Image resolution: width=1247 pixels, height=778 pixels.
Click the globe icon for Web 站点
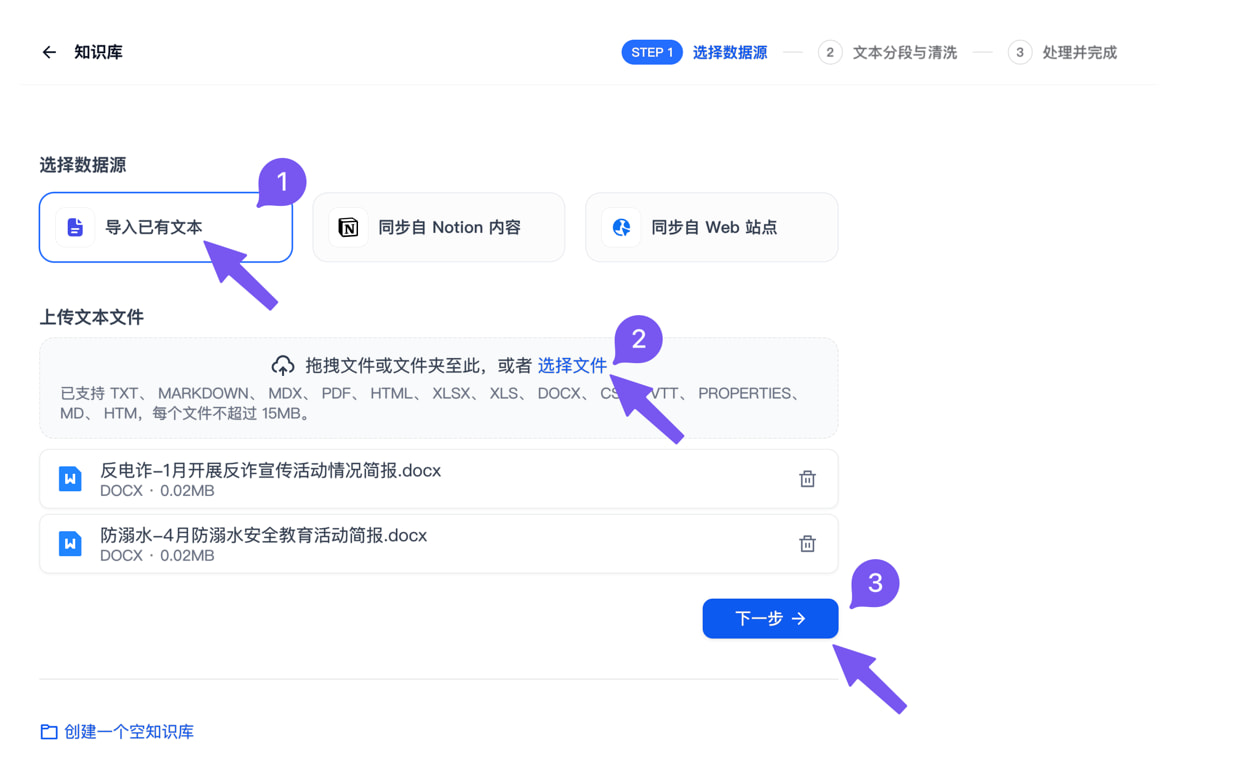coord(621,227)
